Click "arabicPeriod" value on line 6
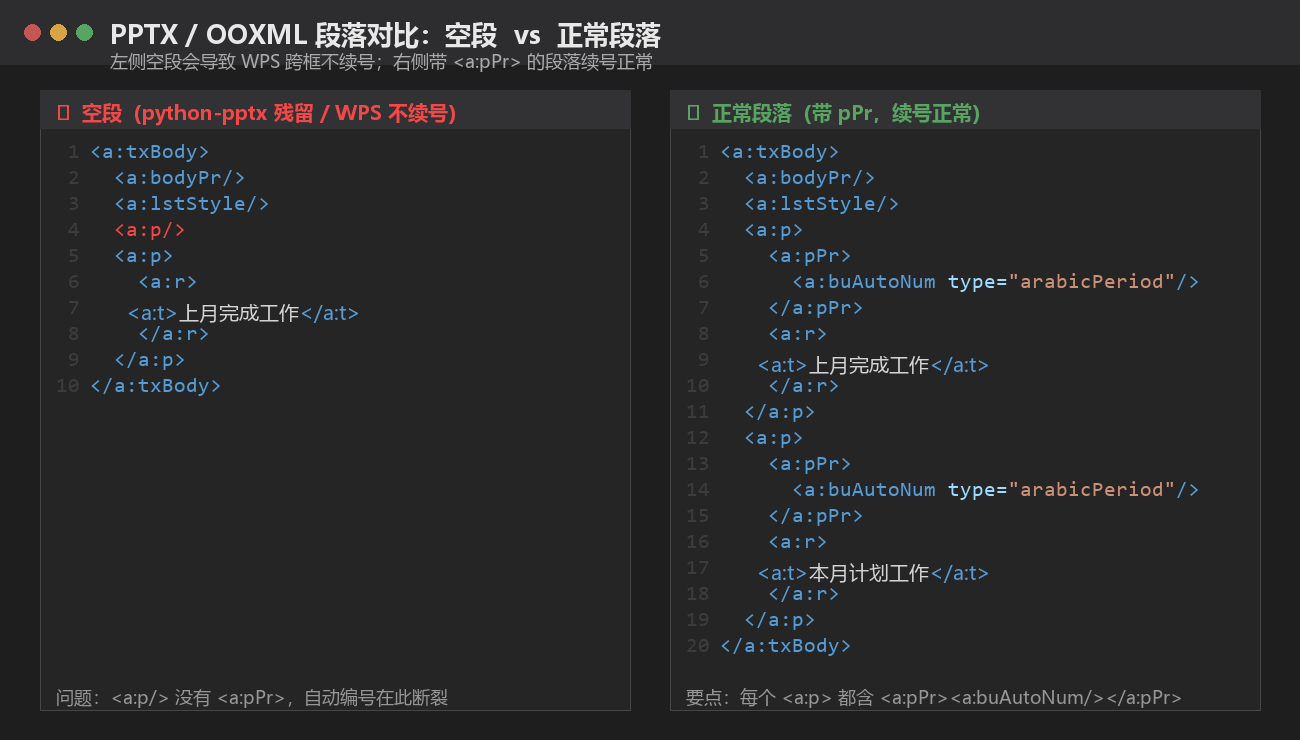Screen dimensions: 1300x740 [x=1092, y=282]
